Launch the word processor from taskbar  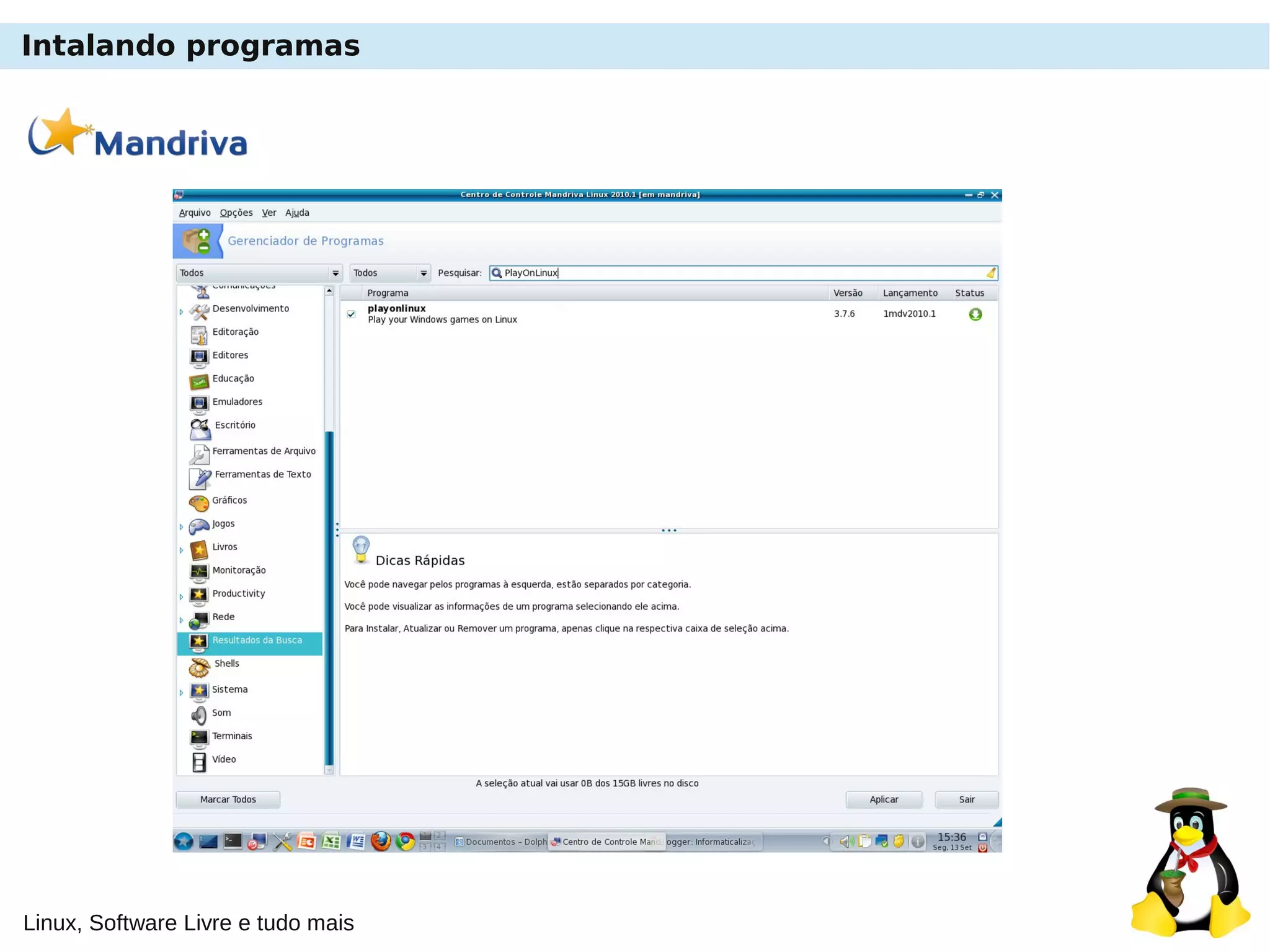[356, 842]
